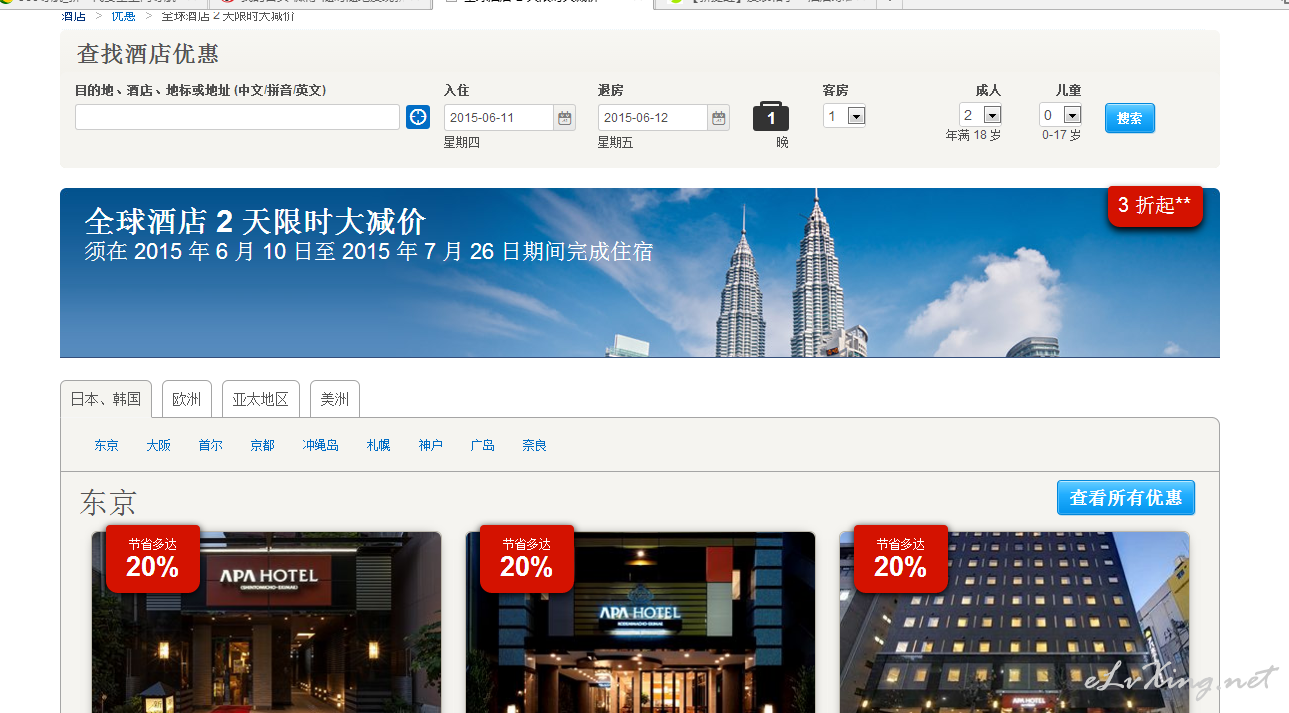1289x713 pixels.
Task: Click the 入住 check-in label
Action: click(456, 90)
